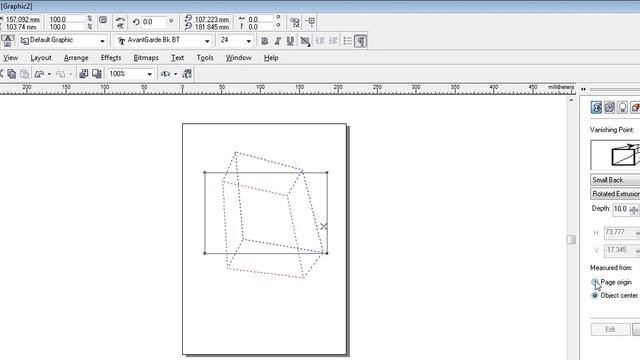The image size is (640, 360).
Task: Click the horizontal scale percent field
Action: click(65, 19)
